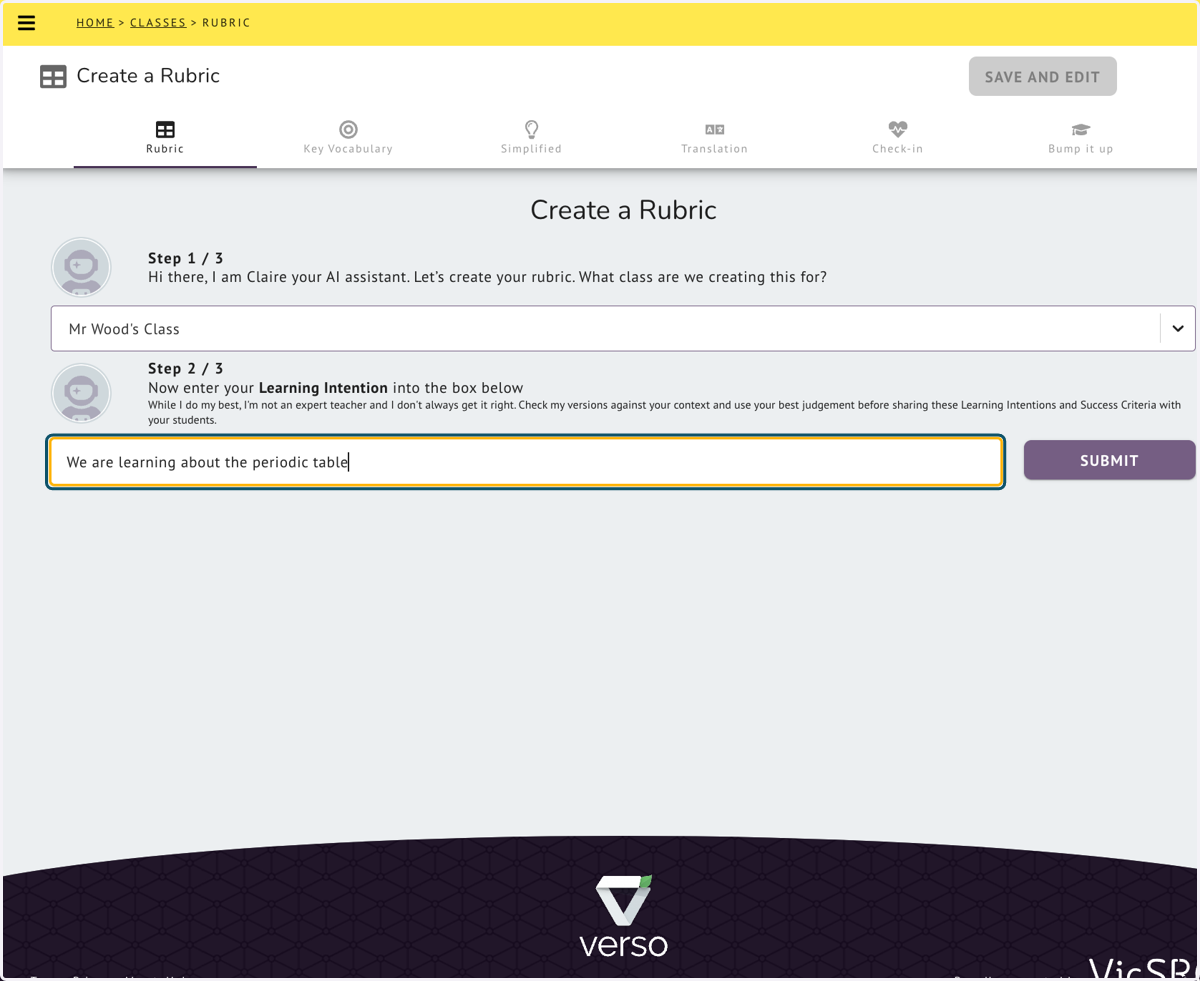Switch to the Bump it up tab label
The width and height of the screenshot is (1200, 981).
point(1080,149)
